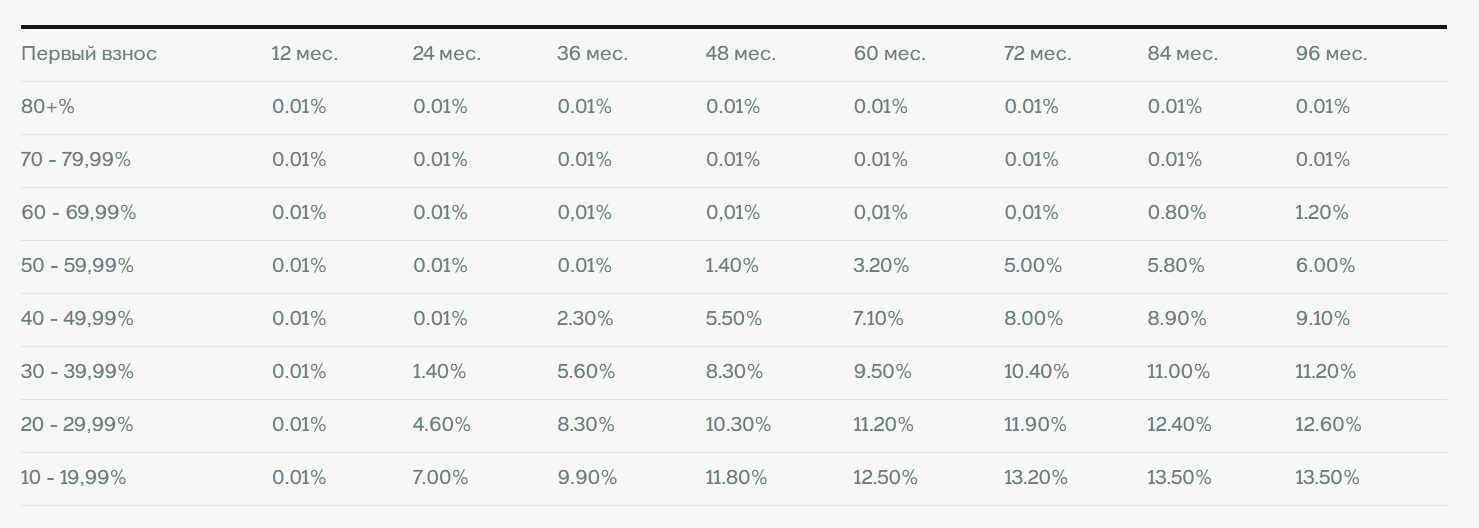This screenshot has width=1479, height=528.
Task: Click the 10.40% rate cell
Action: [1036, 372]
